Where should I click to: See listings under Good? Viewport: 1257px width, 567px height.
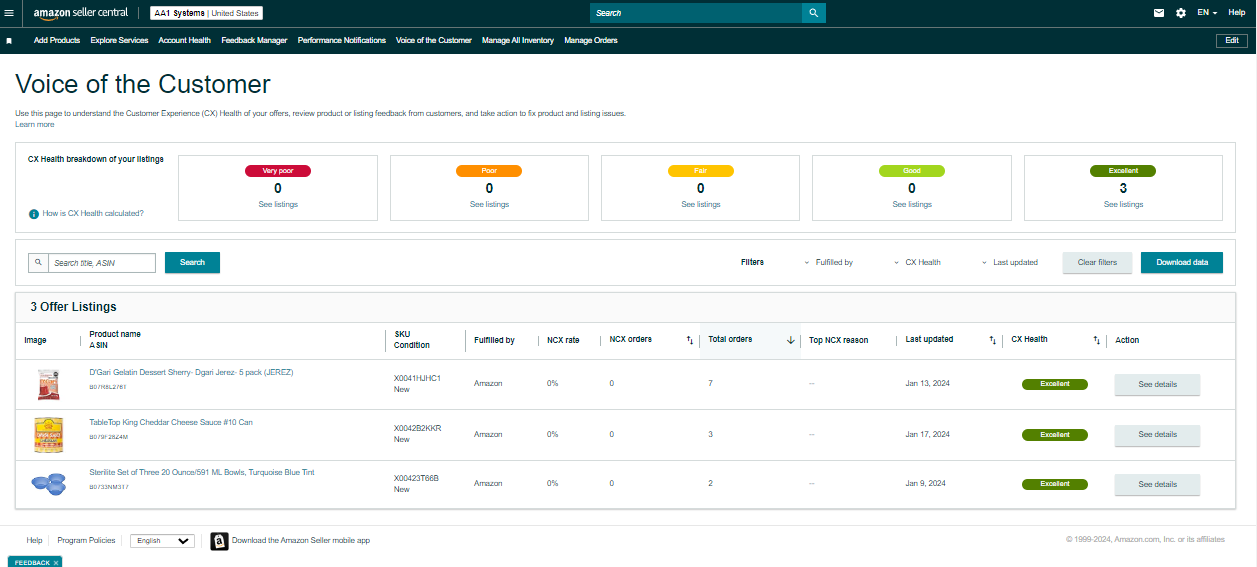(x=912, y=205)
